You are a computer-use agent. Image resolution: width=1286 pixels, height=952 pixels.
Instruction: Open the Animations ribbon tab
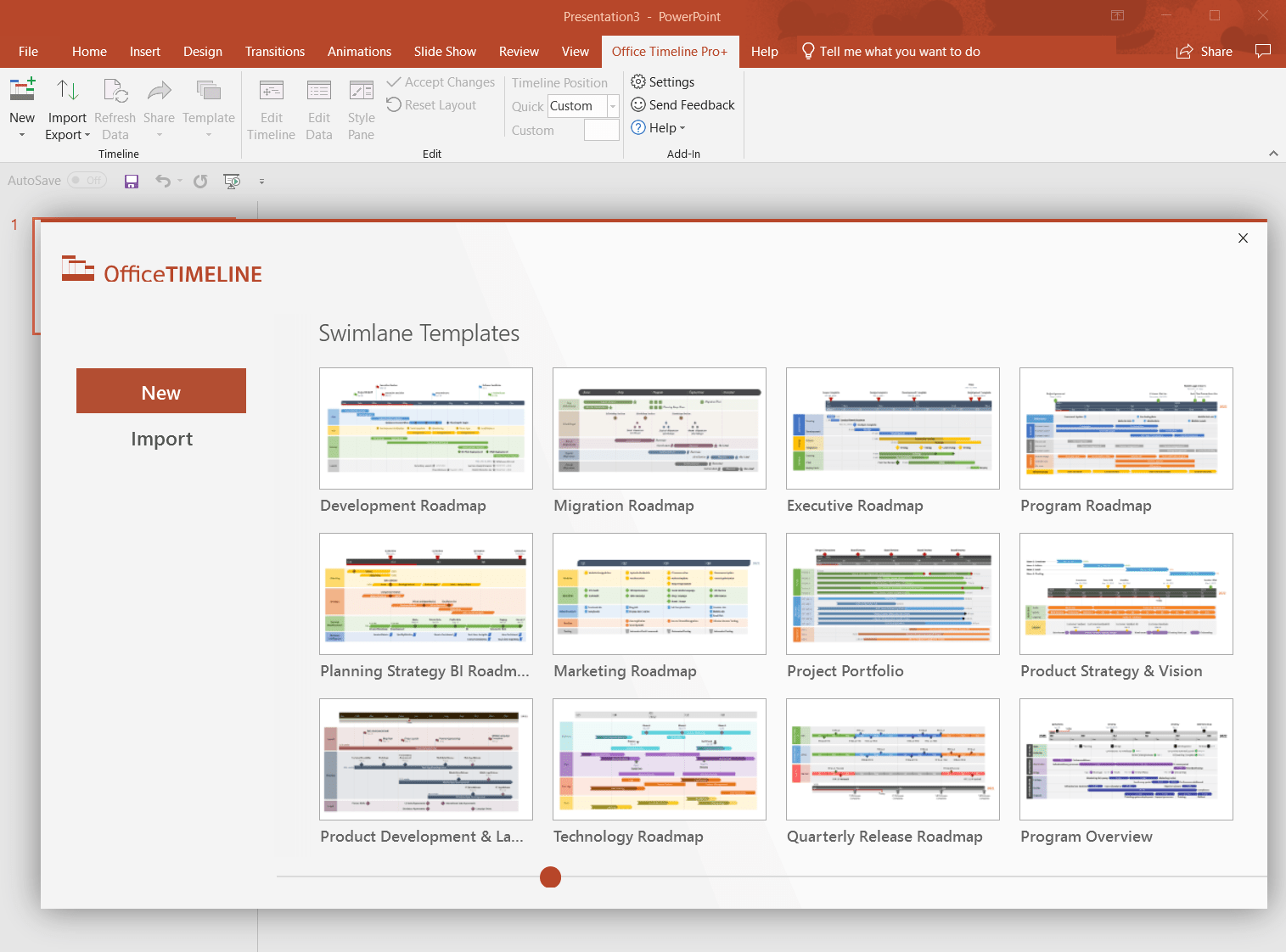(x=359, y=51)
